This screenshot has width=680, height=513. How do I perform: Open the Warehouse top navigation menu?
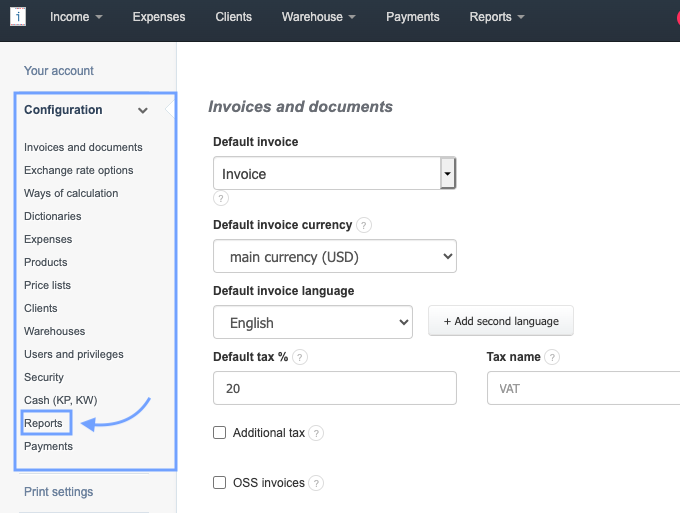319,17
